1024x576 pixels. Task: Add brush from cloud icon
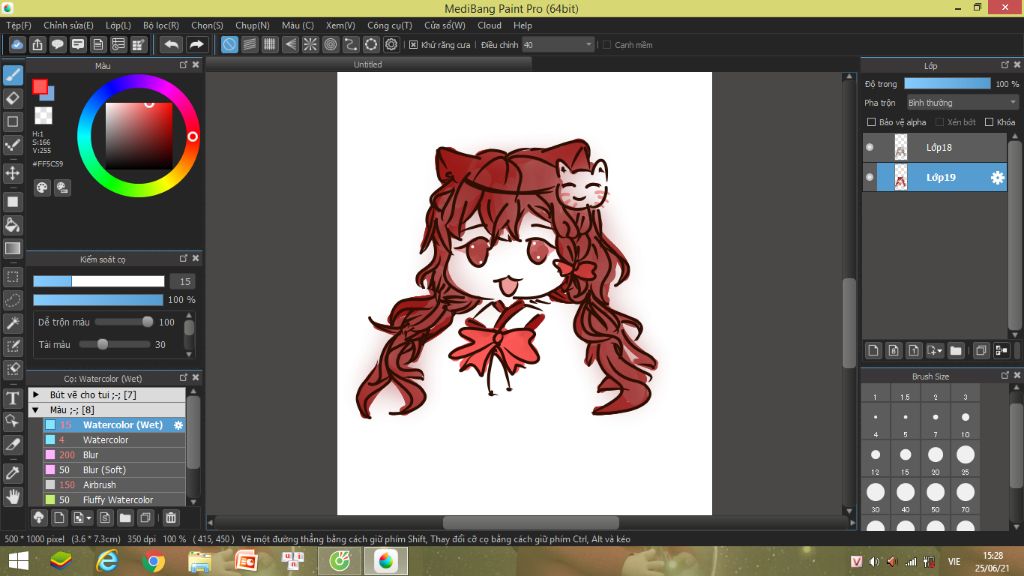pos(39,518)
